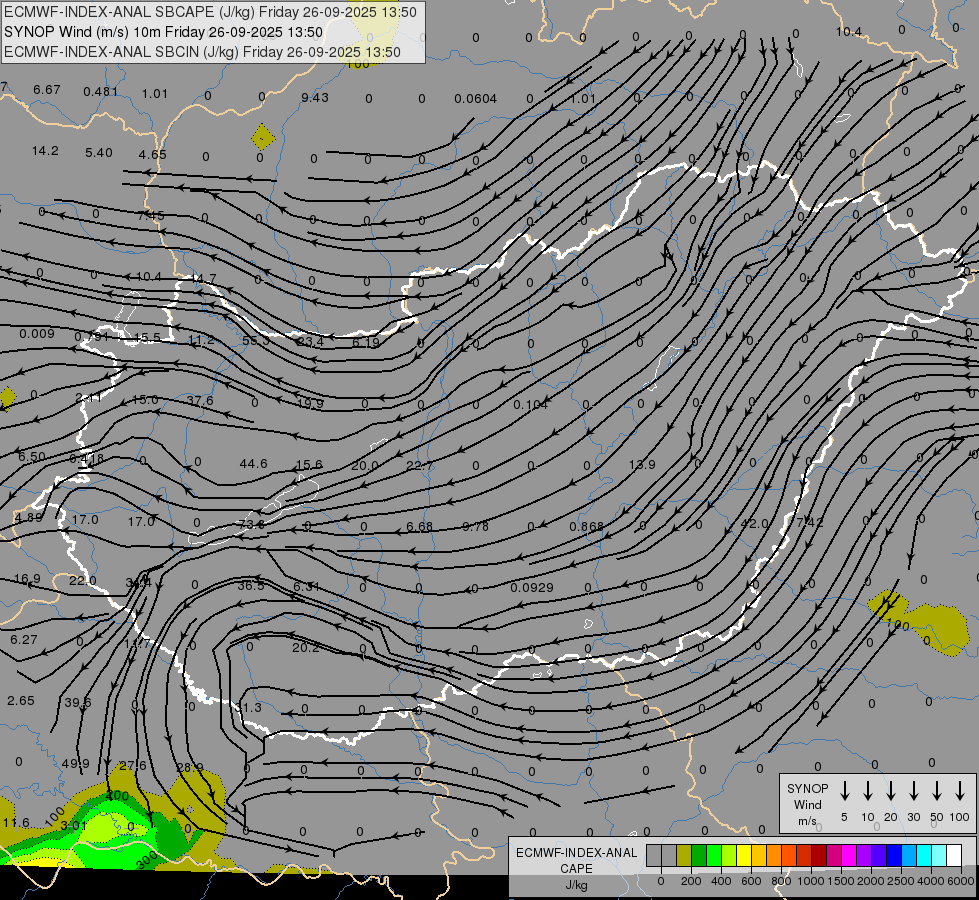Click the map value 6.67
This screenshot has height=900, width=979.
47,89
